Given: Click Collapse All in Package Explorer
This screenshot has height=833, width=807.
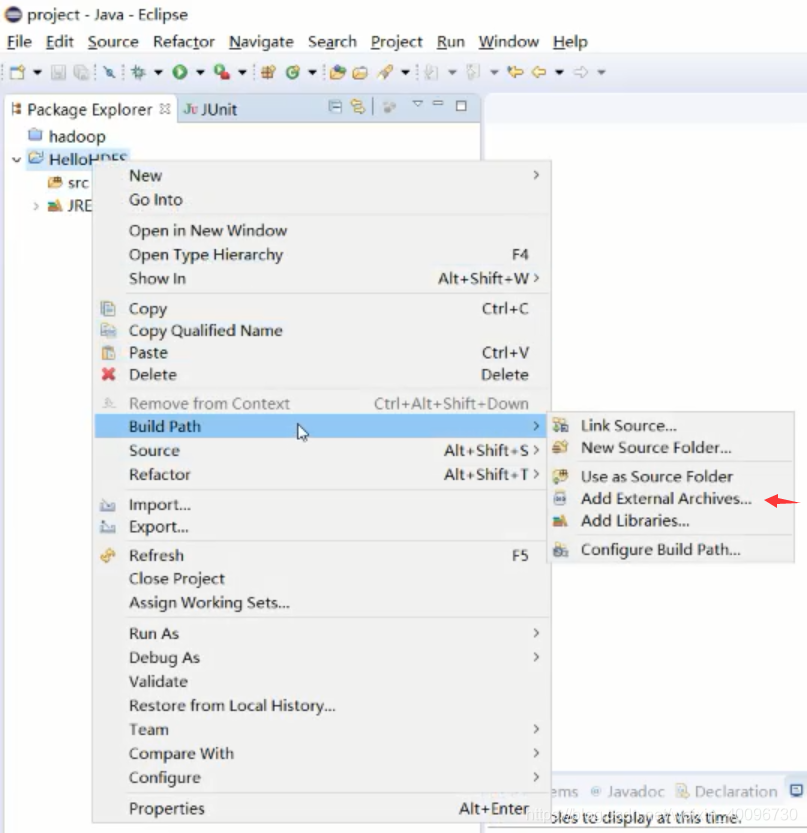Looking at the screenshot, I should pos(335,107).
